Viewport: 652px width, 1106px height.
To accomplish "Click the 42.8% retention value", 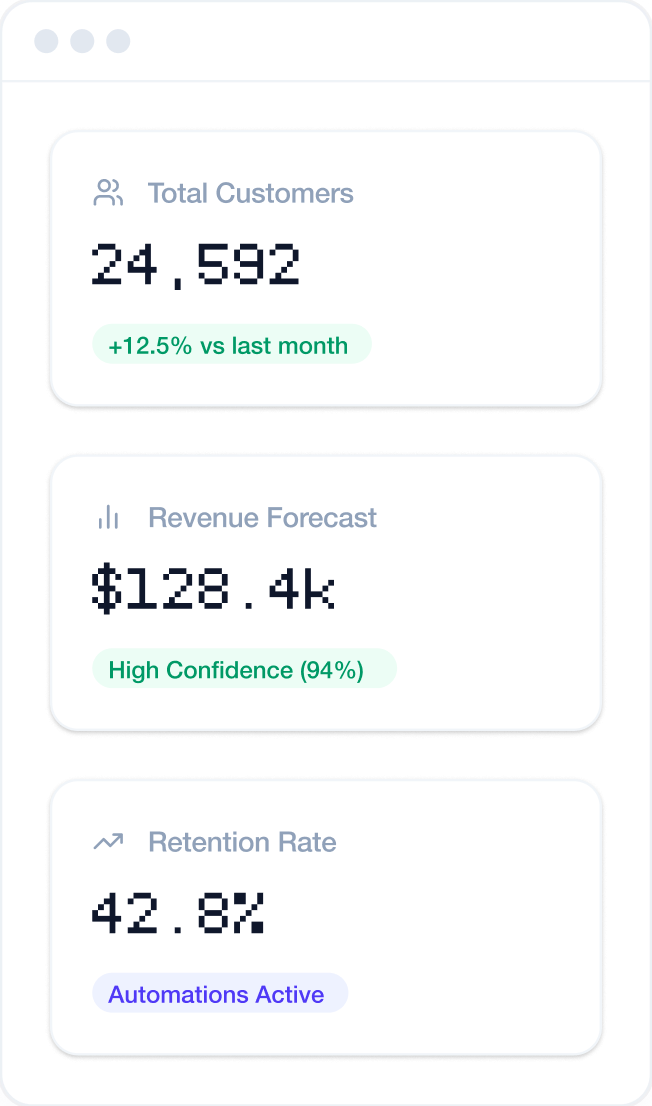I will (x=180, y=914).
